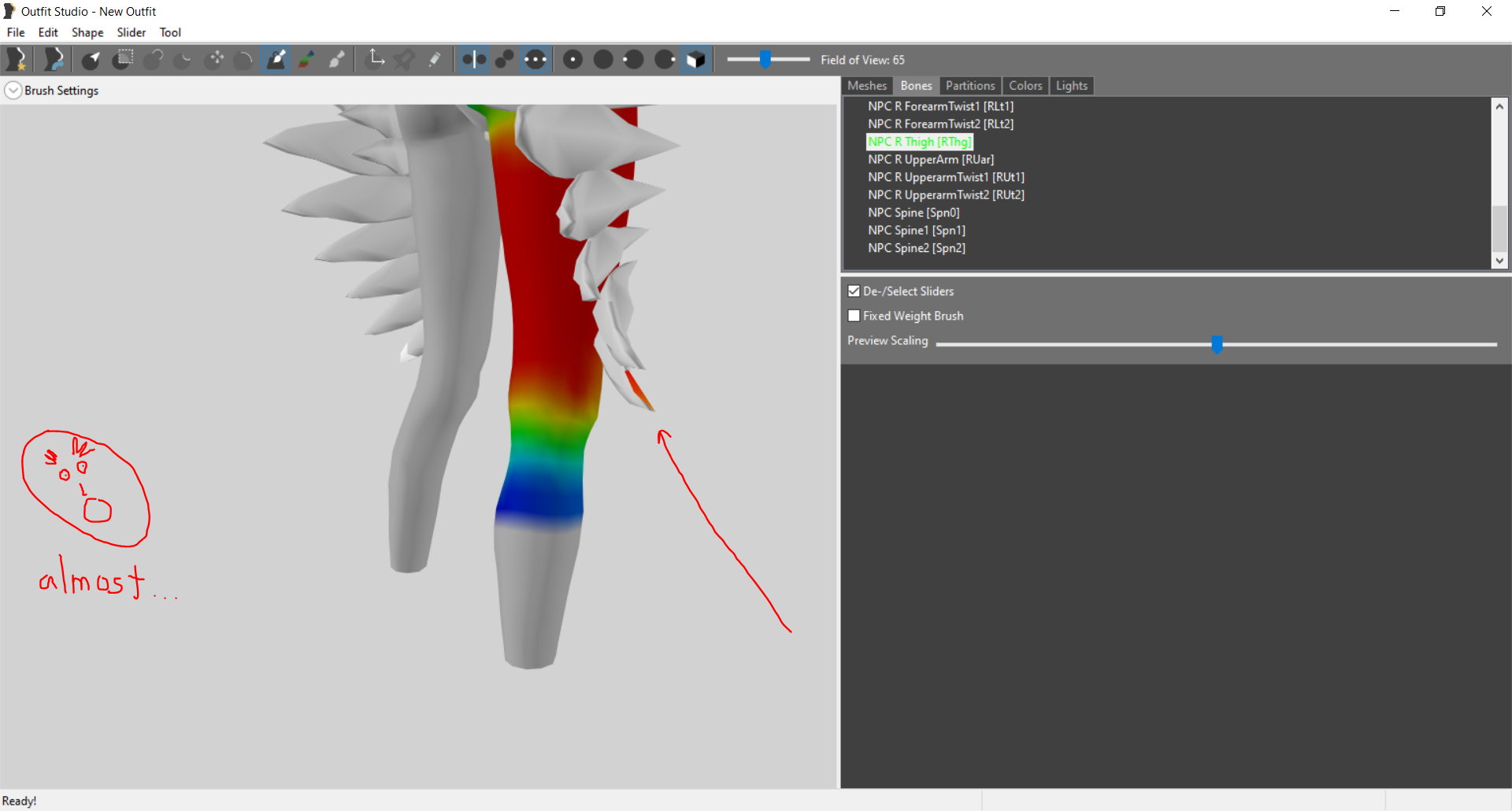The width and height of the screenshot is (1512, 811).
Task: Switch to the Partitions tab
Action: pos(970,86)
